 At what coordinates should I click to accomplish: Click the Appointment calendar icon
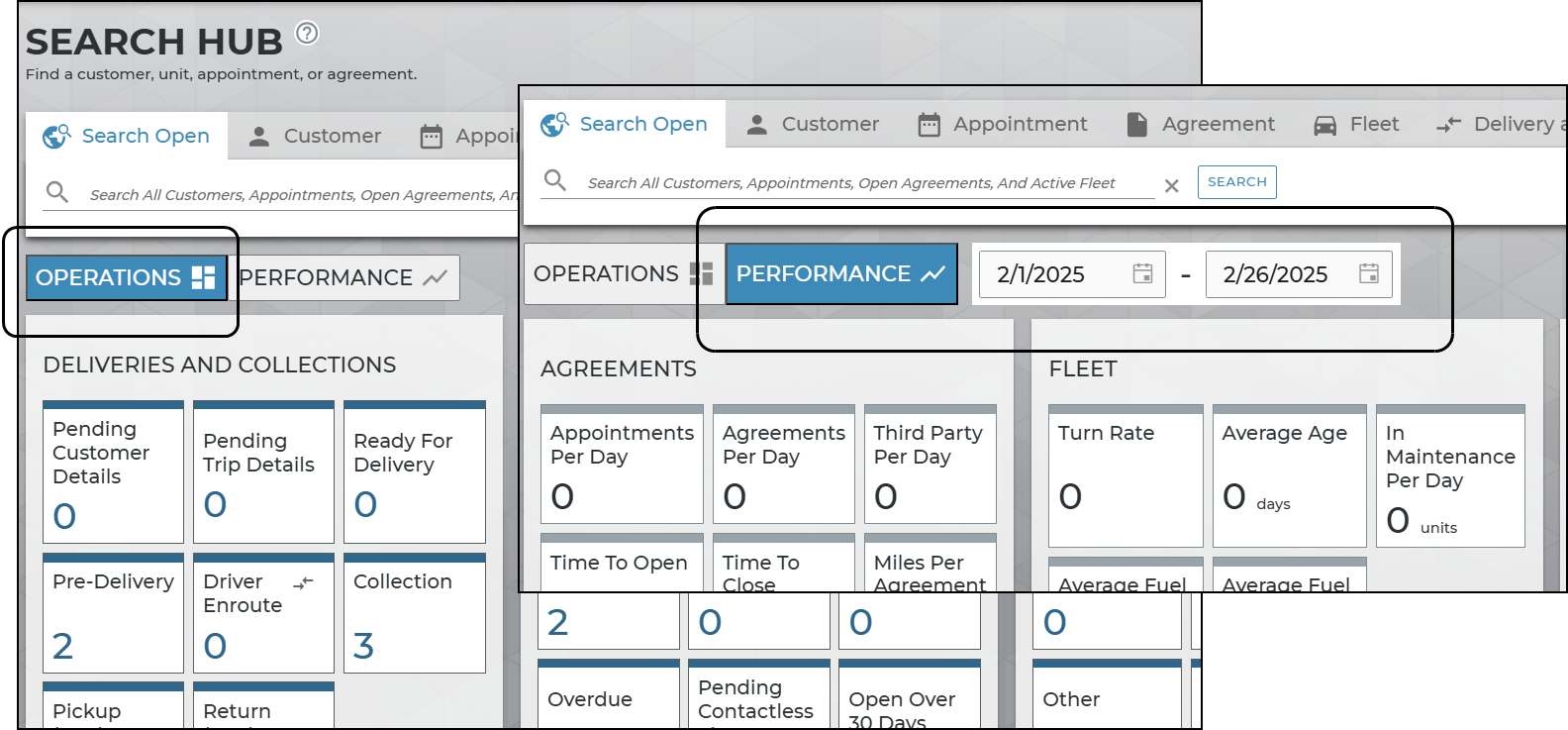pyautogui.click(x=929, y=125)
